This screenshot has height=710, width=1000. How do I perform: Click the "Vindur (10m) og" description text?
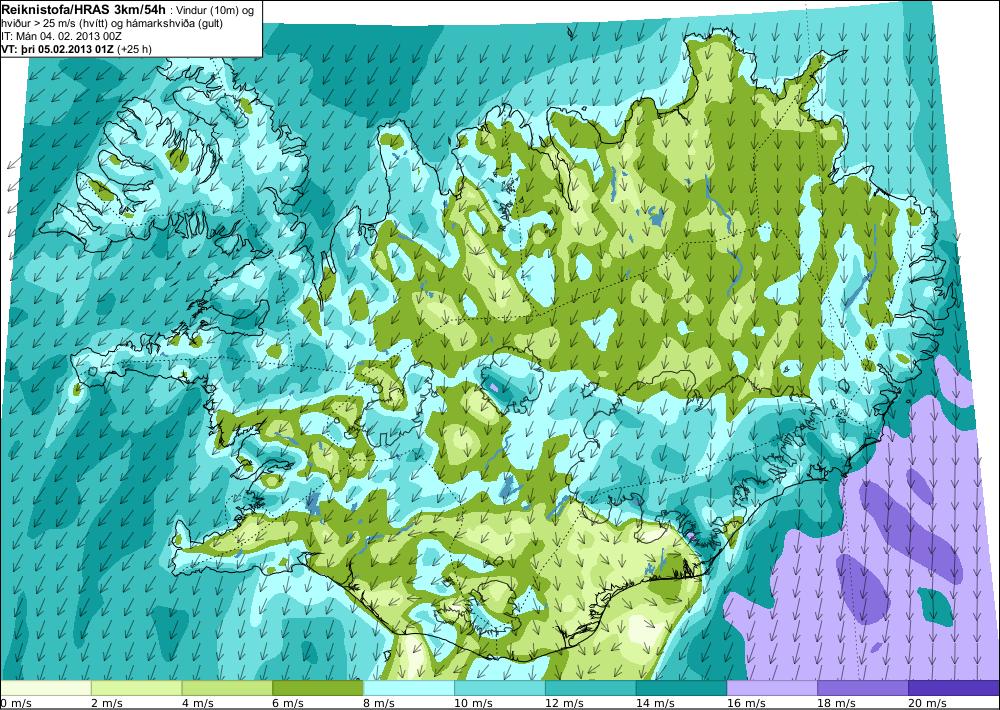click(x=216, y=10)
